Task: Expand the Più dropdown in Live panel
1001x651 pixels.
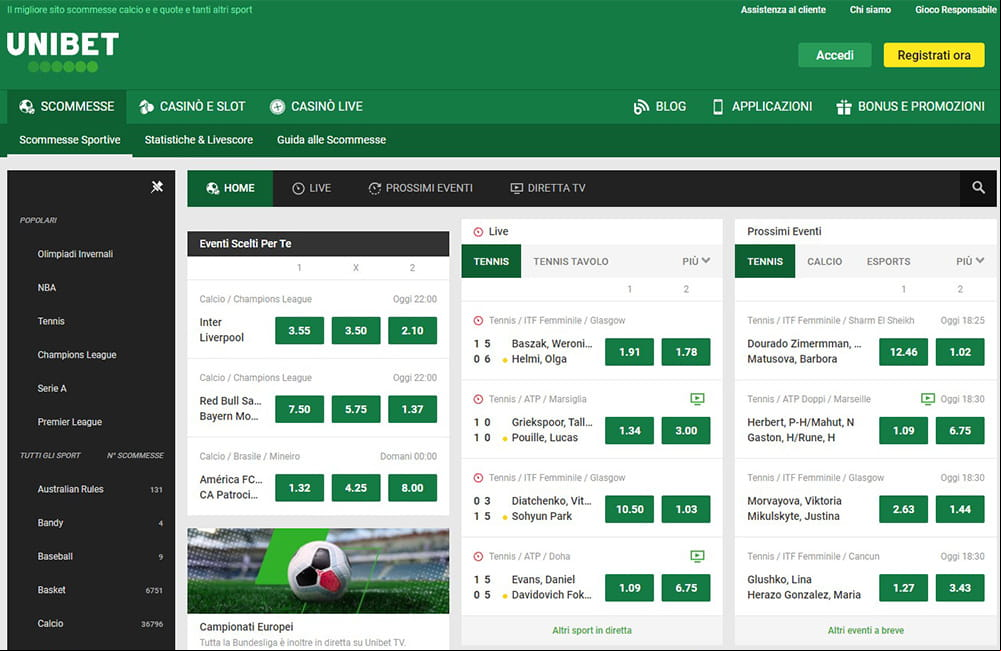Action: coord(696,261)
